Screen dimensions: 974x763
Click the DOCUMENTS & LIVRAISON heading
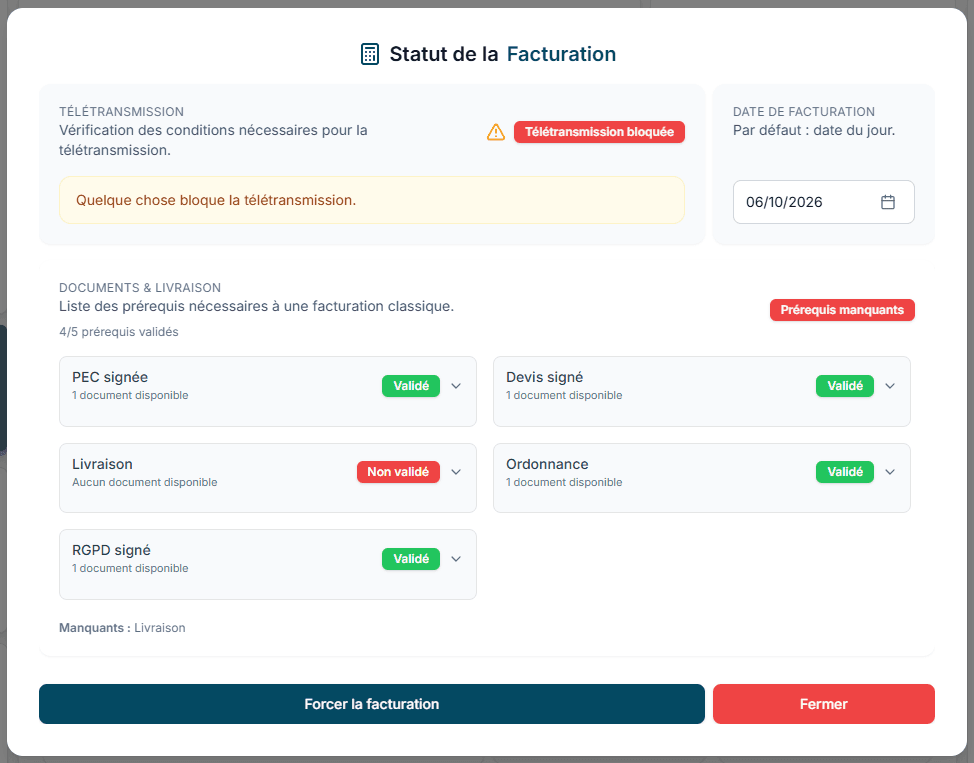pyautogui.click(x=140, y=288)
